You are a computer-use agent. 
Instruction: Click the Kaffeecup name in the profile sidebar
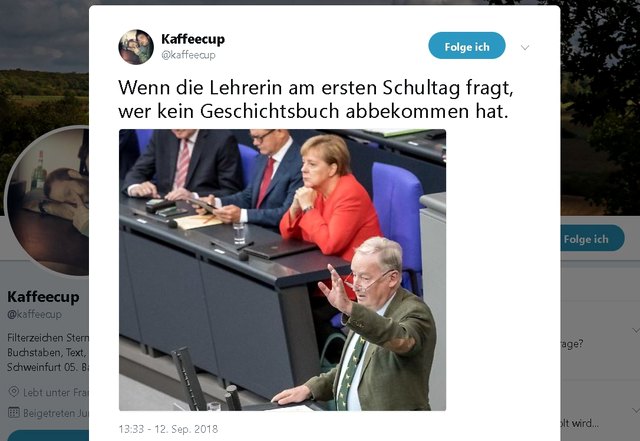click(x=43, y=297)
